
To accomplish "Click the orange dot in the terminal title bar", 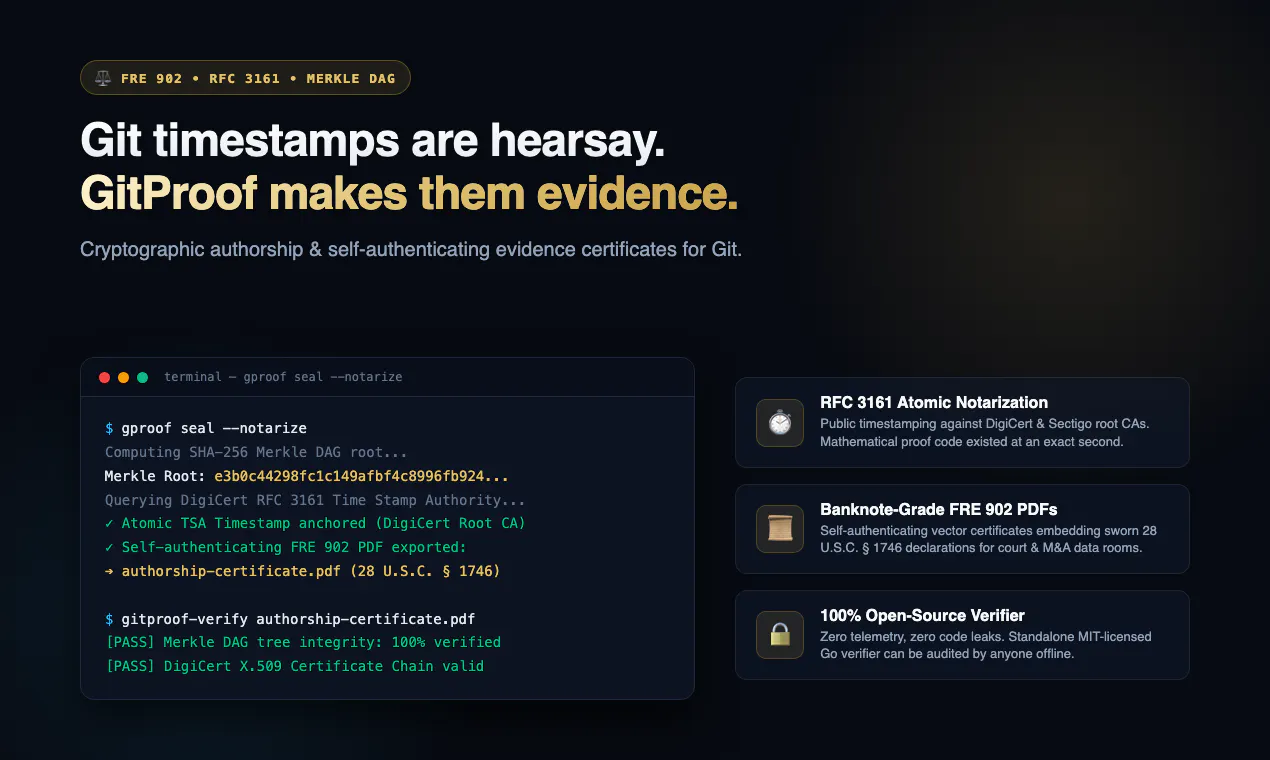I will click(x=123, y=377).
